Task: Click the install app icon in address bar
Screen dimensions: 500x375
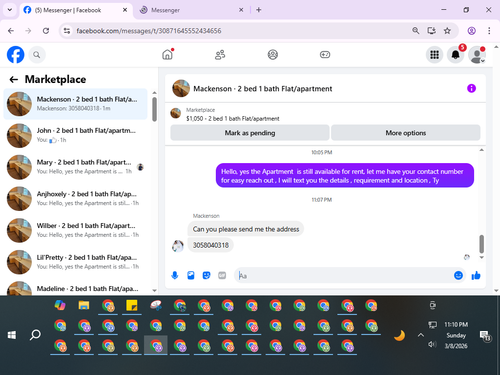Action: click(x=432, y=31)
